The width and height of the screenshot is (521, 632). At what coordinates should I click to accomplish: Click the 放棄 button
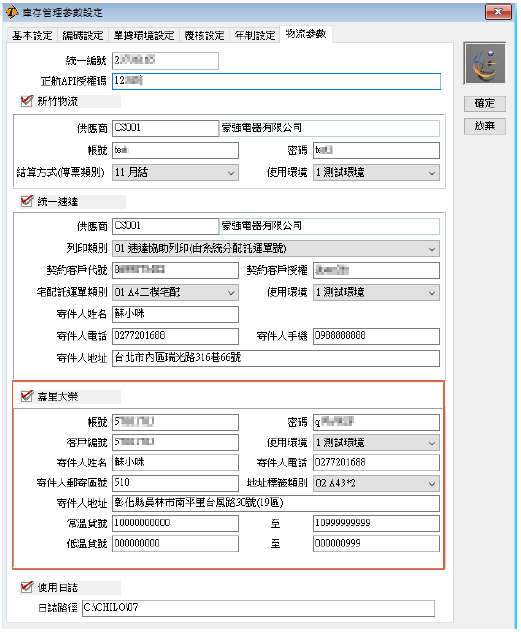click(x=484, y=126)
